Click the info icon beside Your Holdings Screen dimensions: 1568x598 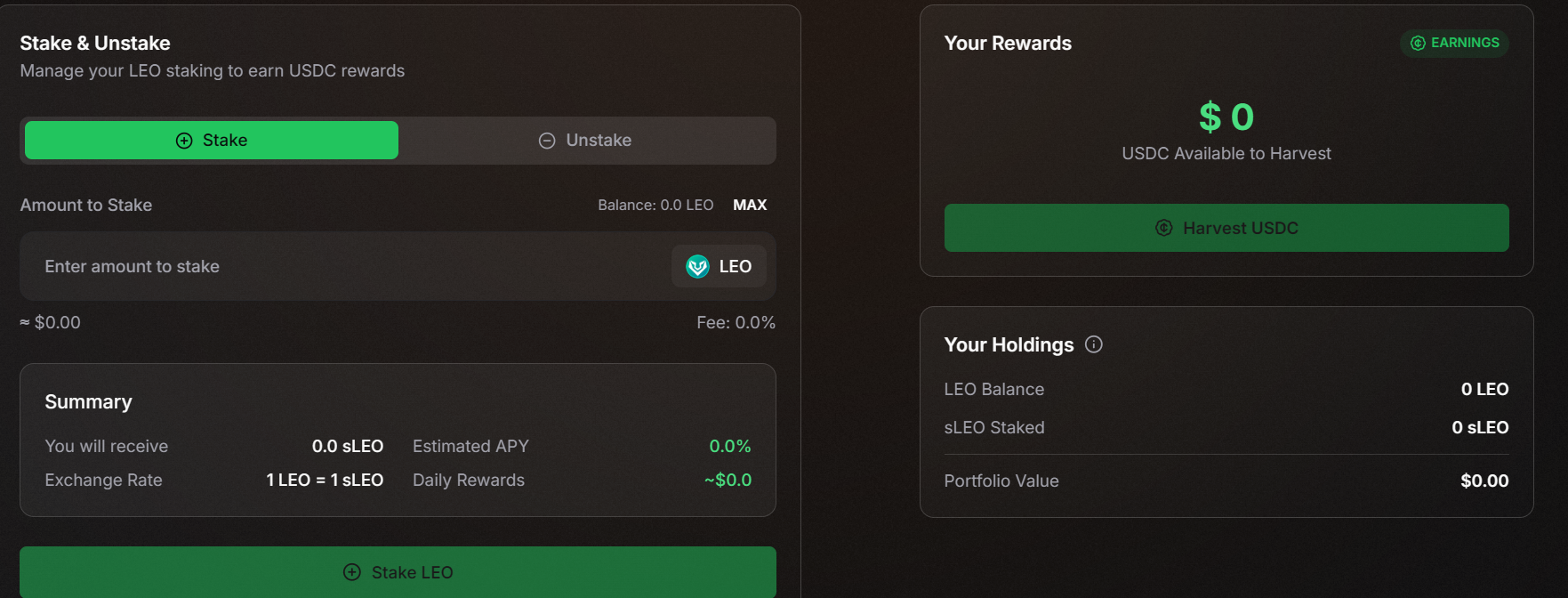1094,344
